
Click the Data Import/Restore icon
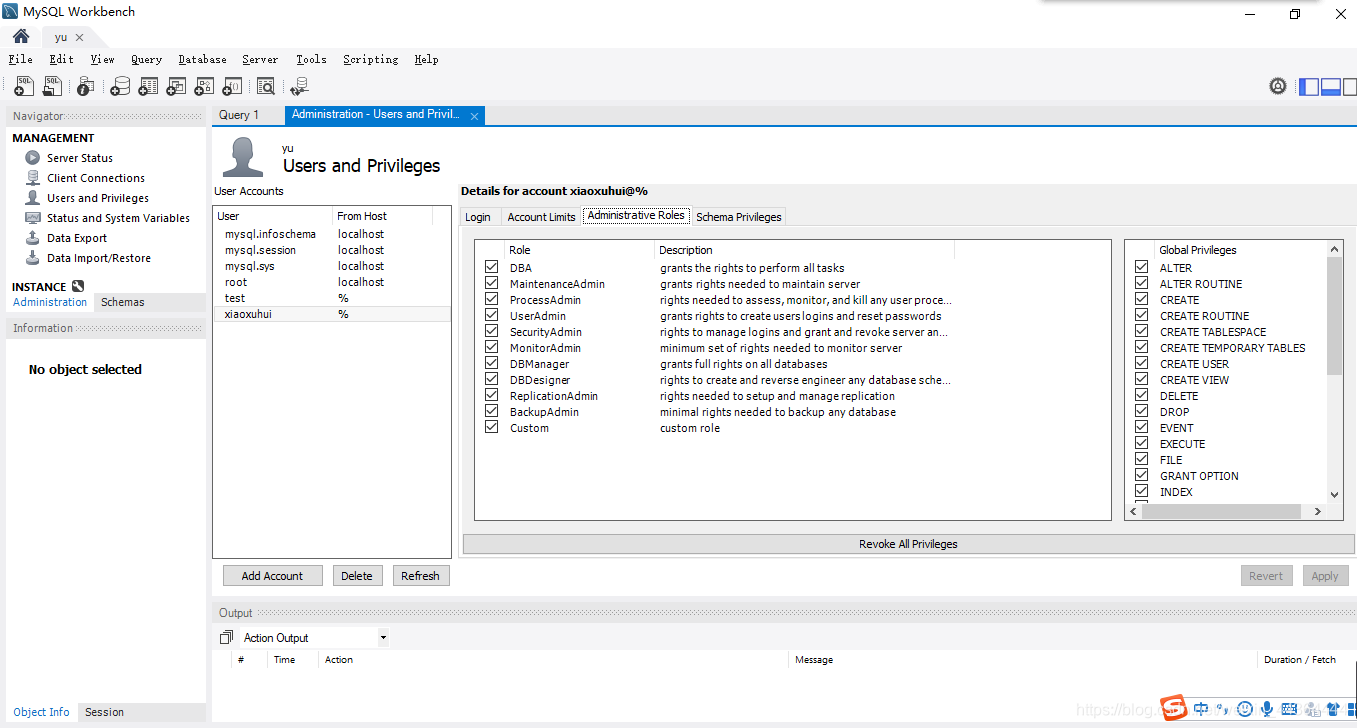pos(32,258)
